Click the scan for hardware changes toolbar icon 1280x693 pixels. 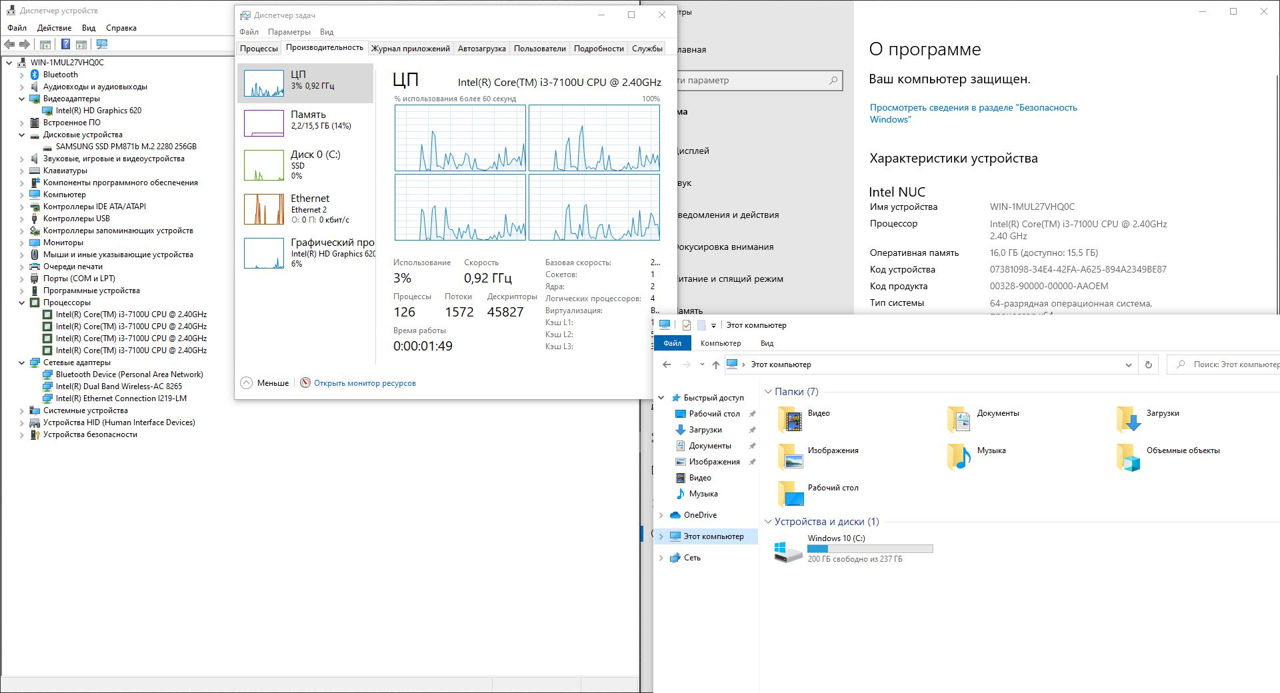tap(101, 44)
